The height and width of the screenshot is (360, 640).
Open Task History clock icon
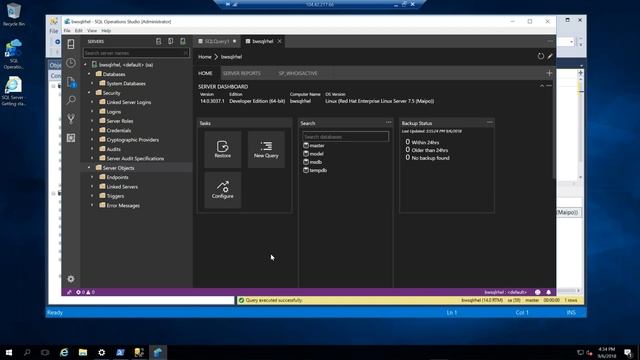[x=71, y=63]
